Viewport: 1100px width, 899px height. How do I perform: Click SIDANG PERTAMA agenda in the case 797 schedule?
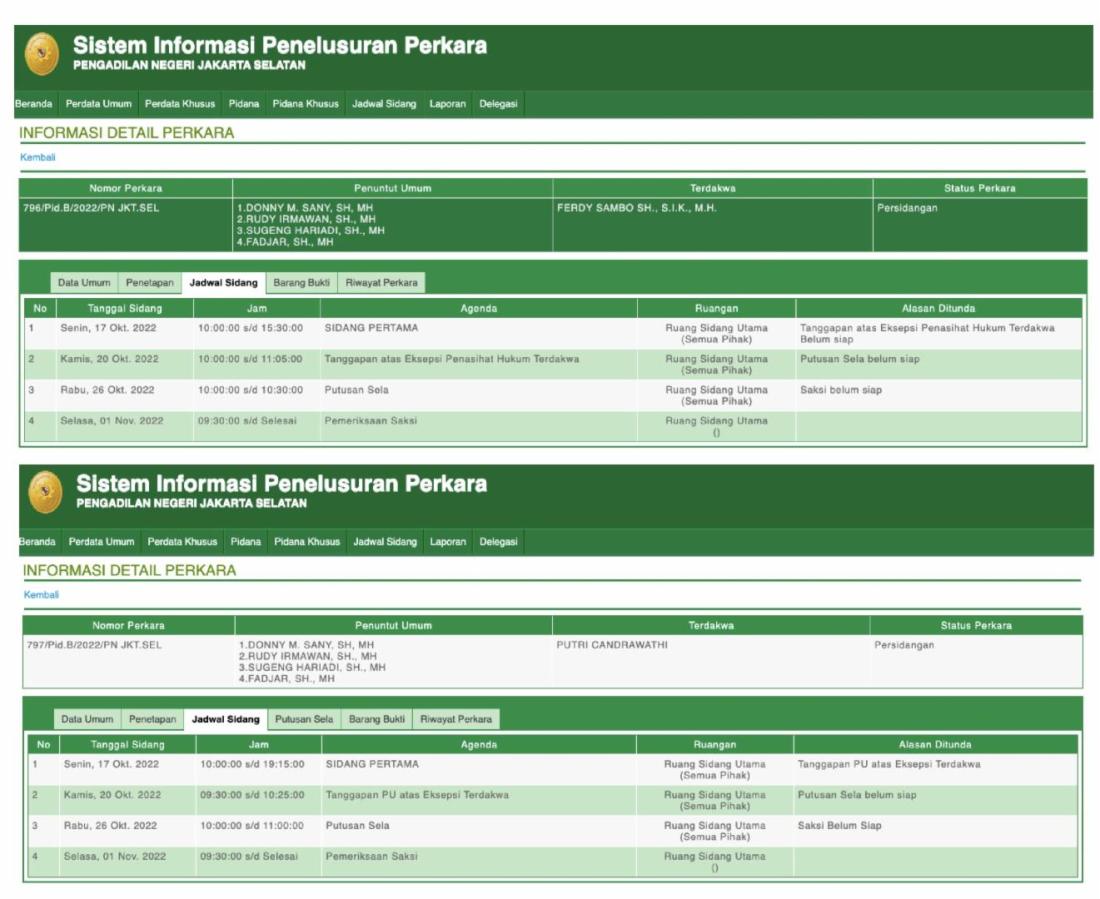tap(372, 764)
